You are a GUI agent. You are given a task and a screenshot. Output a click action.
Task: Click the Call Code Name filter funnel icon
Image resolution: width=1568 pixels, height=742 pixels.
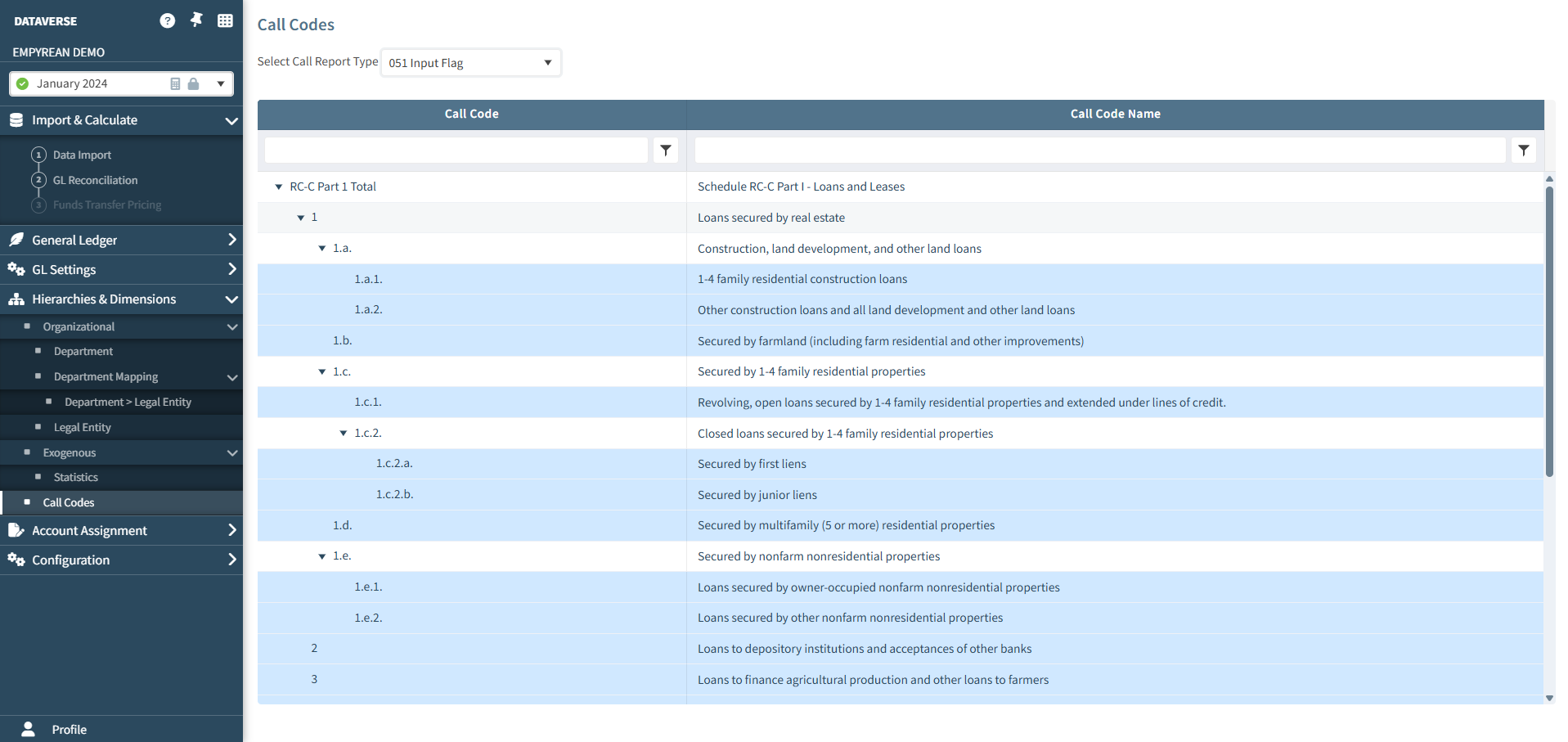(1524, 150)
